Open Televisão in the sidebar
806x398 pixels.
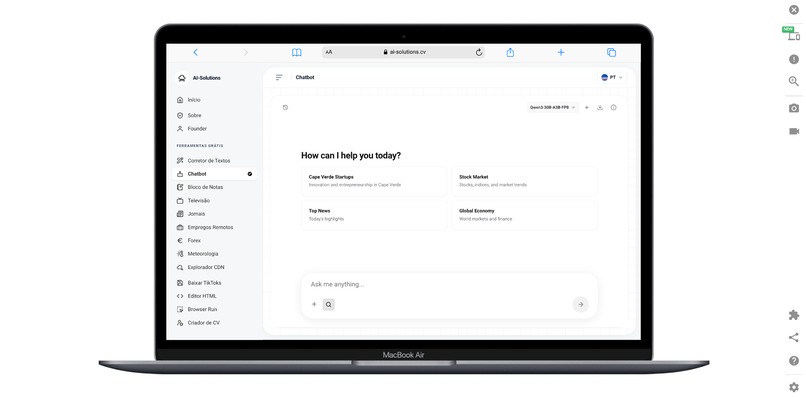point(215,201)
